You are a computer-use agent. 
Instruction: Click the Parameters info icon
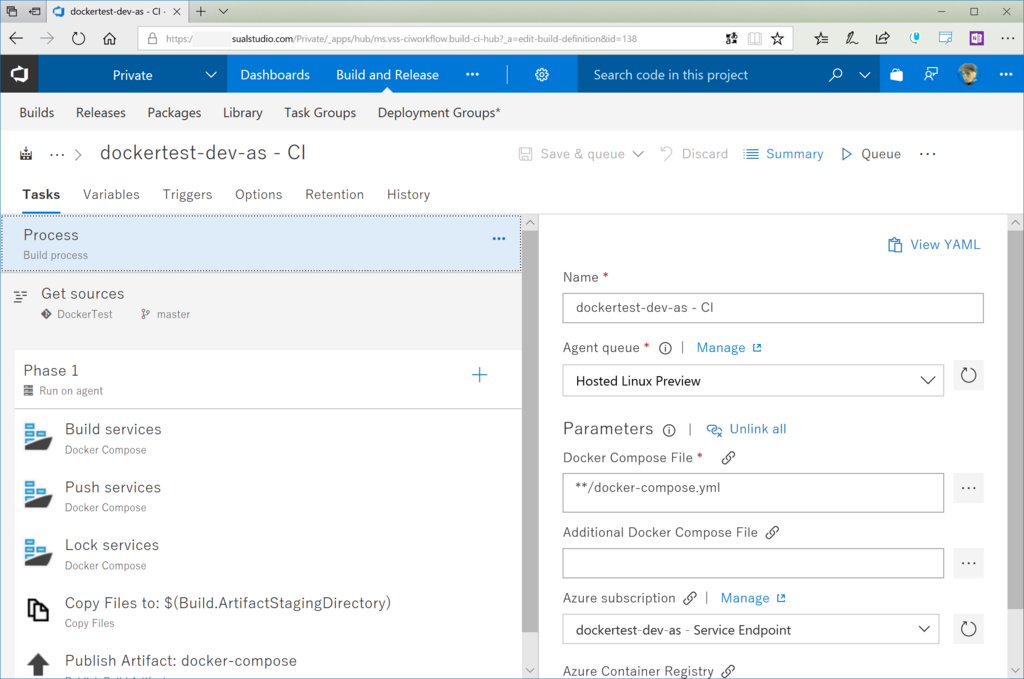(x=669, y=430)
